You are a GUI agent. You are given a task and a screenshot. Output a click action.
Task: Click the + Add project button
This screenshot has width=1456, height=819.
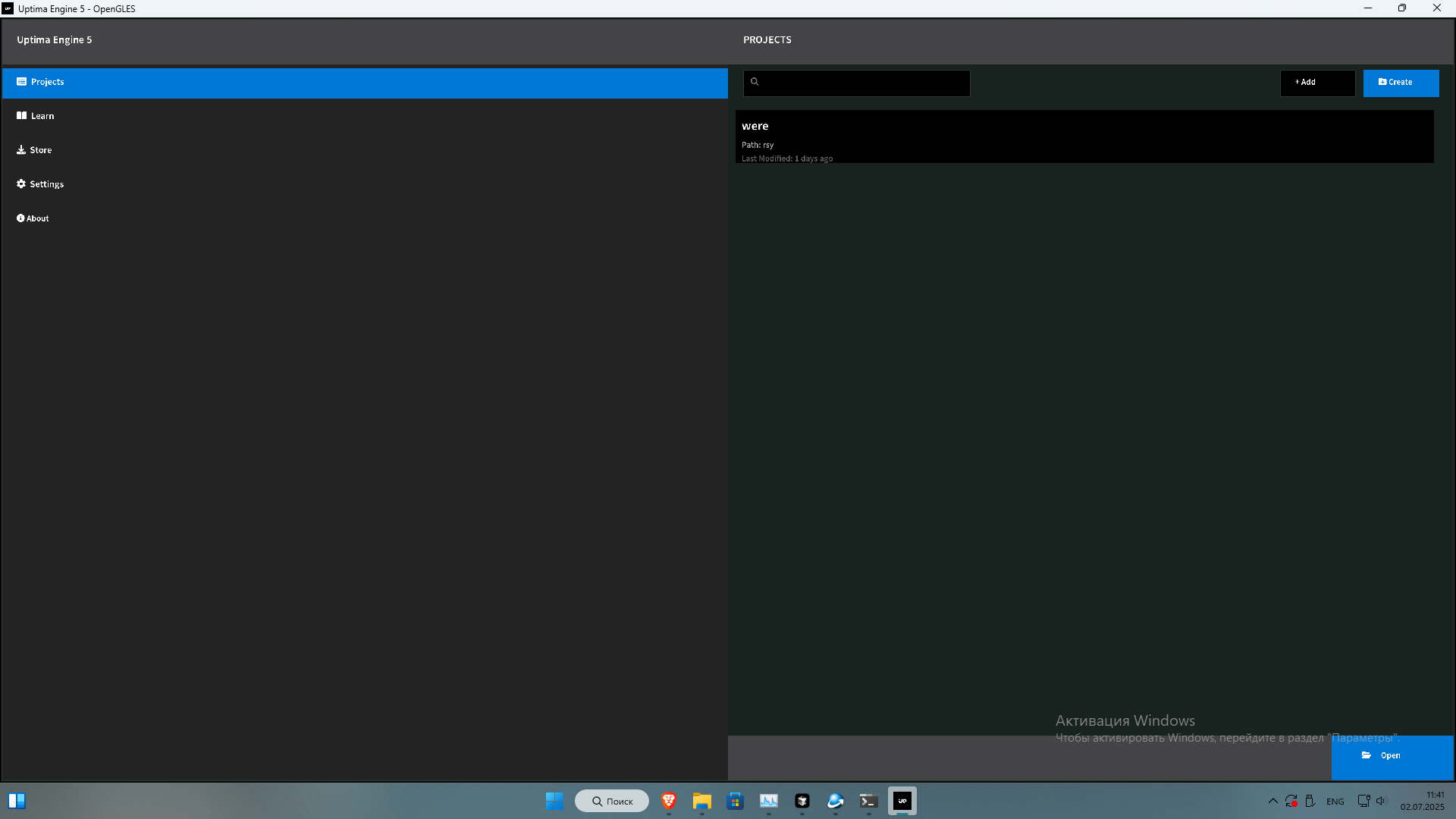point(1317,83)
